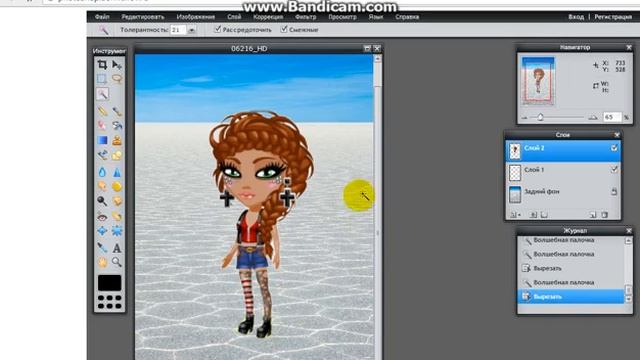Select the Pinch tool
The width and height of the screenshot is (640, 360).
pos(117,231)
